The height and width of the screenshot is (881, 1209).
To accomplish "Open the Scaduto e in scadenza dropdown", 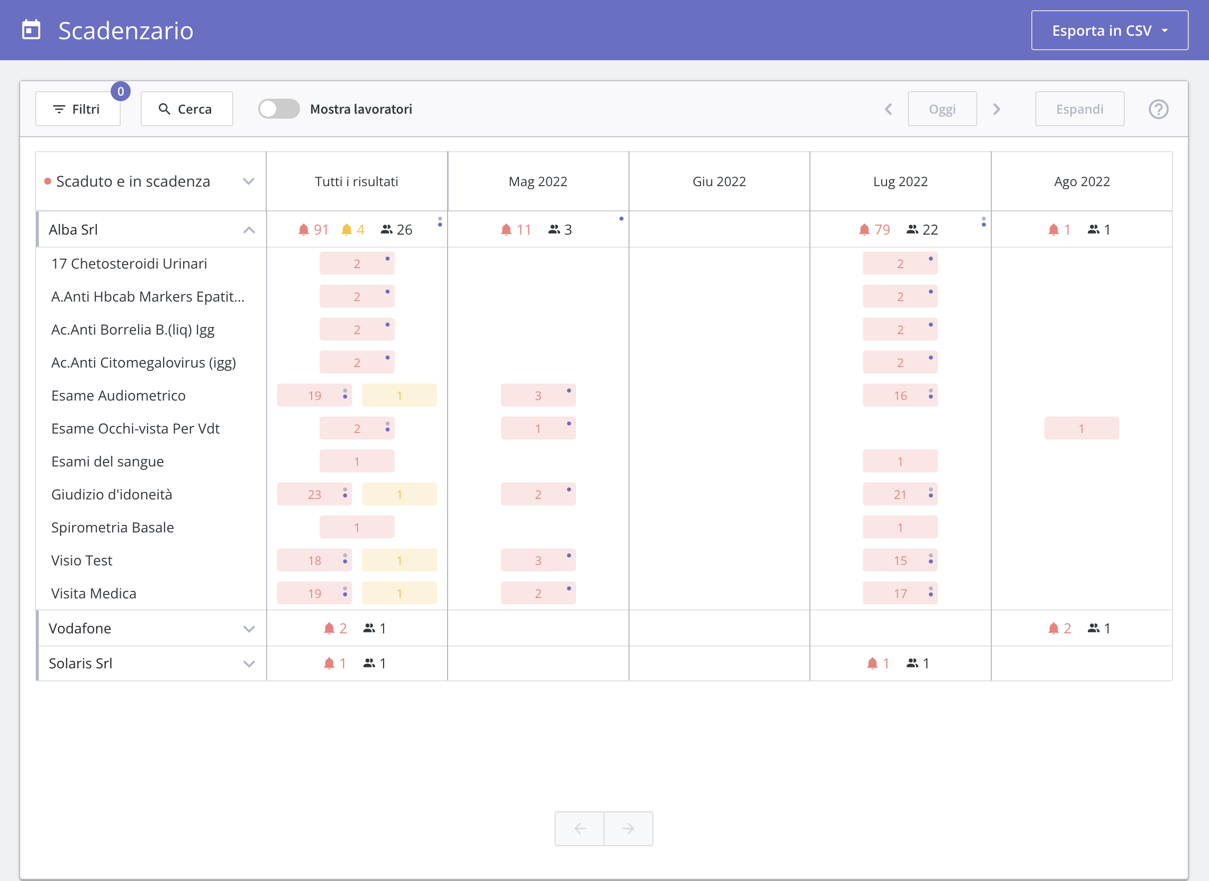I will [x=248, y=182].
